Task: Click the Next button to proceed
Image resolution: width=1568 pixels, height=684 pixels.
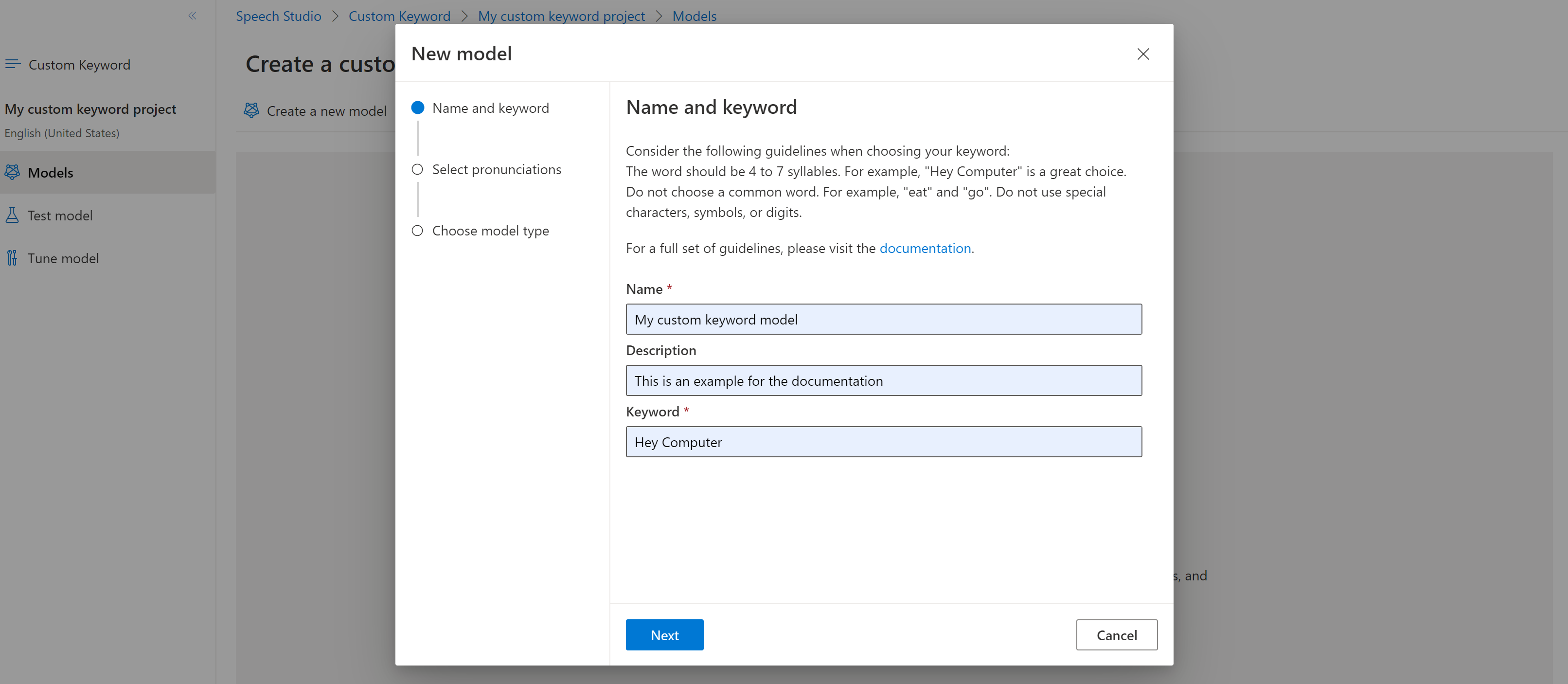Action: (664, 634)
